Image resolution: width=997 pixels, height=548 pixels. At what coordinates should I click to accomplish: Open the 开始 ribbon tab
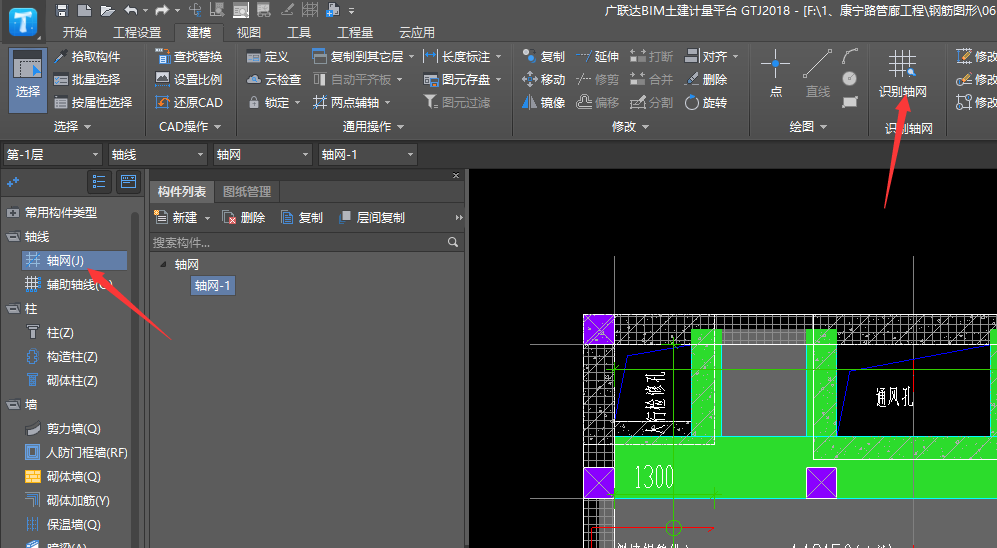click(75, 32)
